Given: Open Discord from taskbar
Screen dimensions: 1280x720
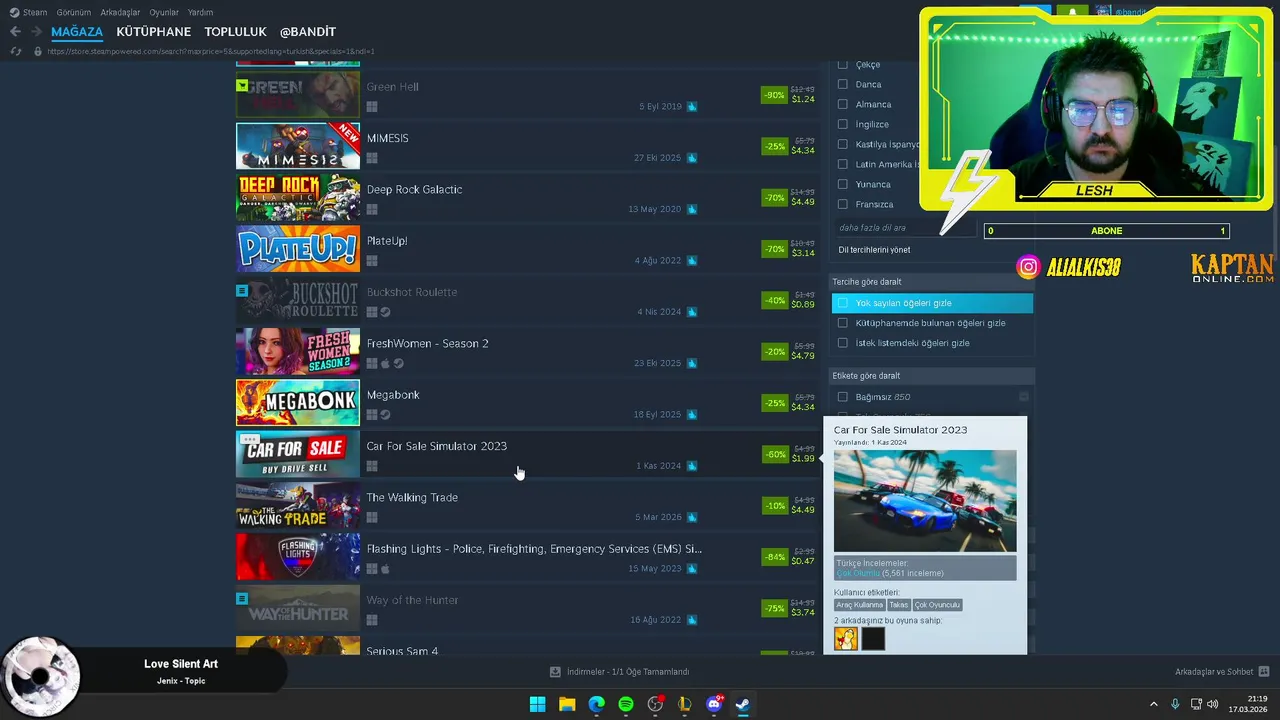Looking at the screenshot, I should tap(714, 704).
